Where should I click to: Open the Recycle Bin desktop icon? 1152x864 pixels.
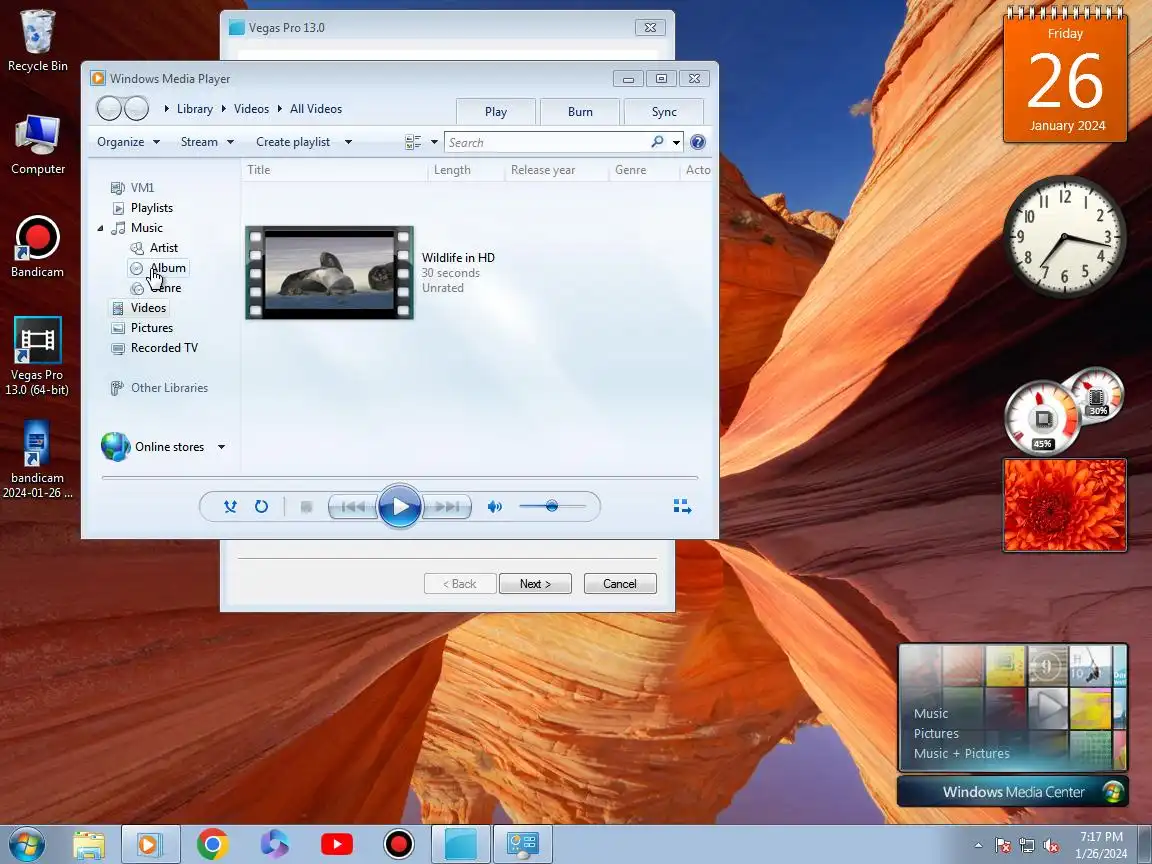37,40
